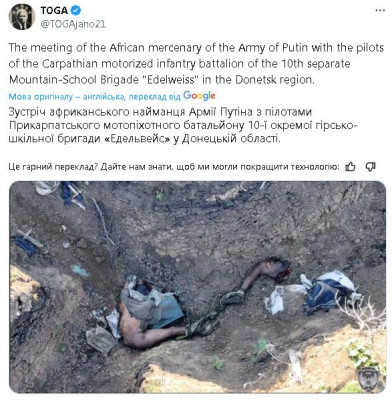Click the emblem watermark on the attached photo
Image resolution: width=392 pixels, height=400 pixels.
click(368, 379)
